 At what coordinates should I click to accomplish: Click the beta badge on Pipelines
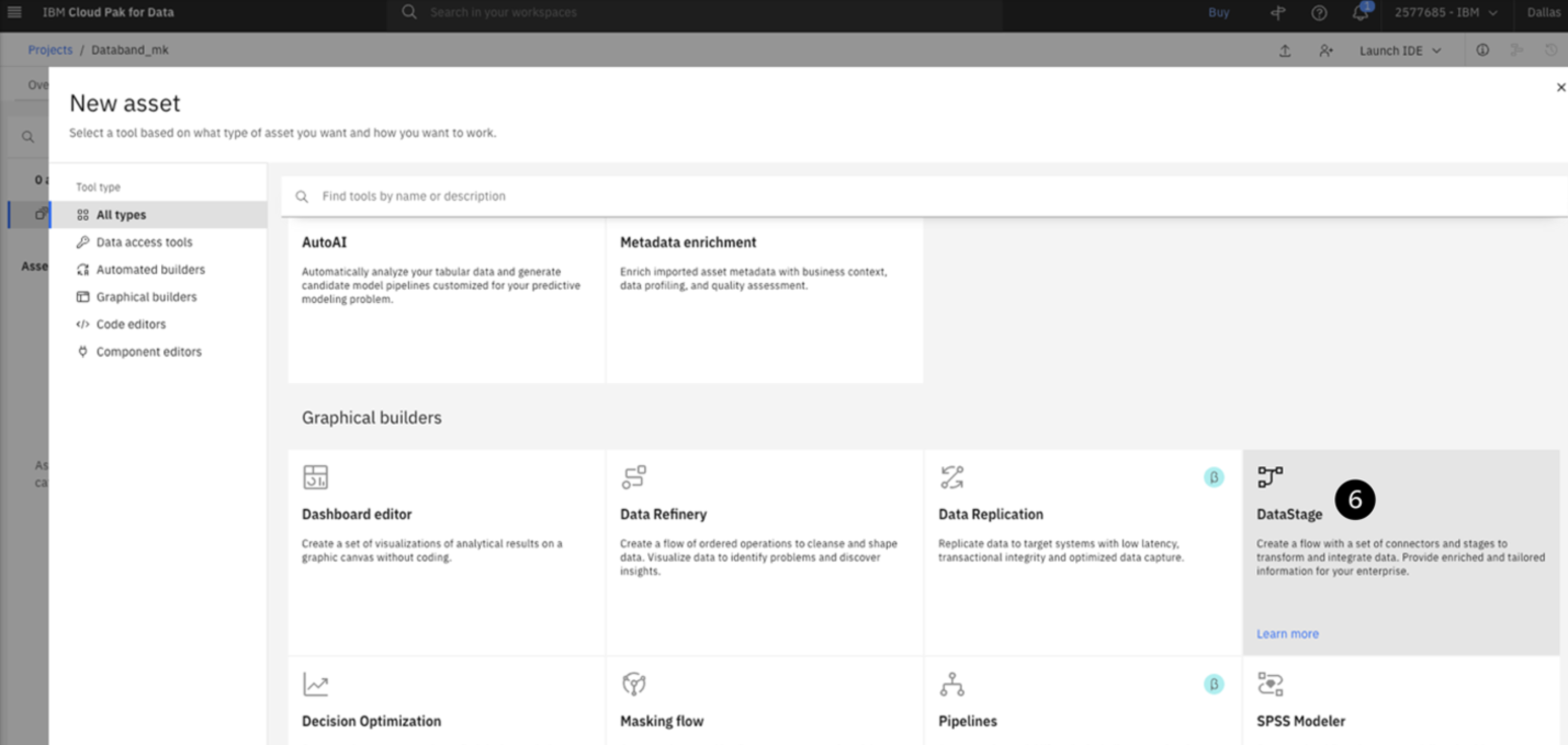1214,684
